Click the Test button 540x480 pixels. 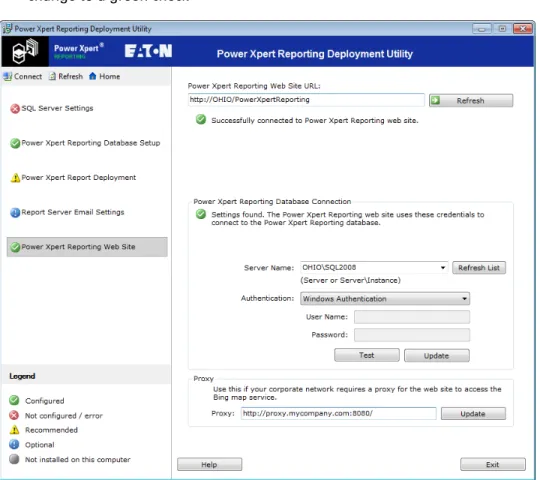coord(367,355)
